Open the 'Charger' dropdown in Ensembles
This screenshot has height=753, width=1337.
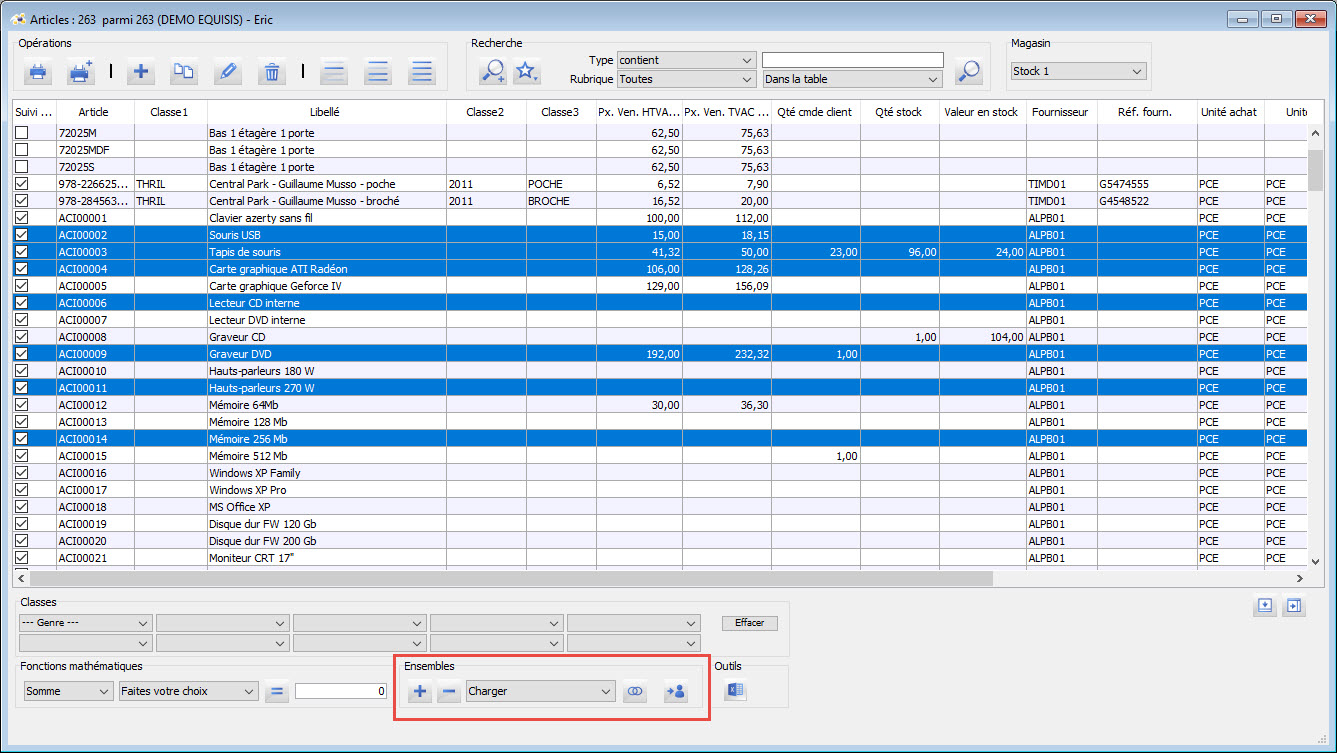(540, 691)
